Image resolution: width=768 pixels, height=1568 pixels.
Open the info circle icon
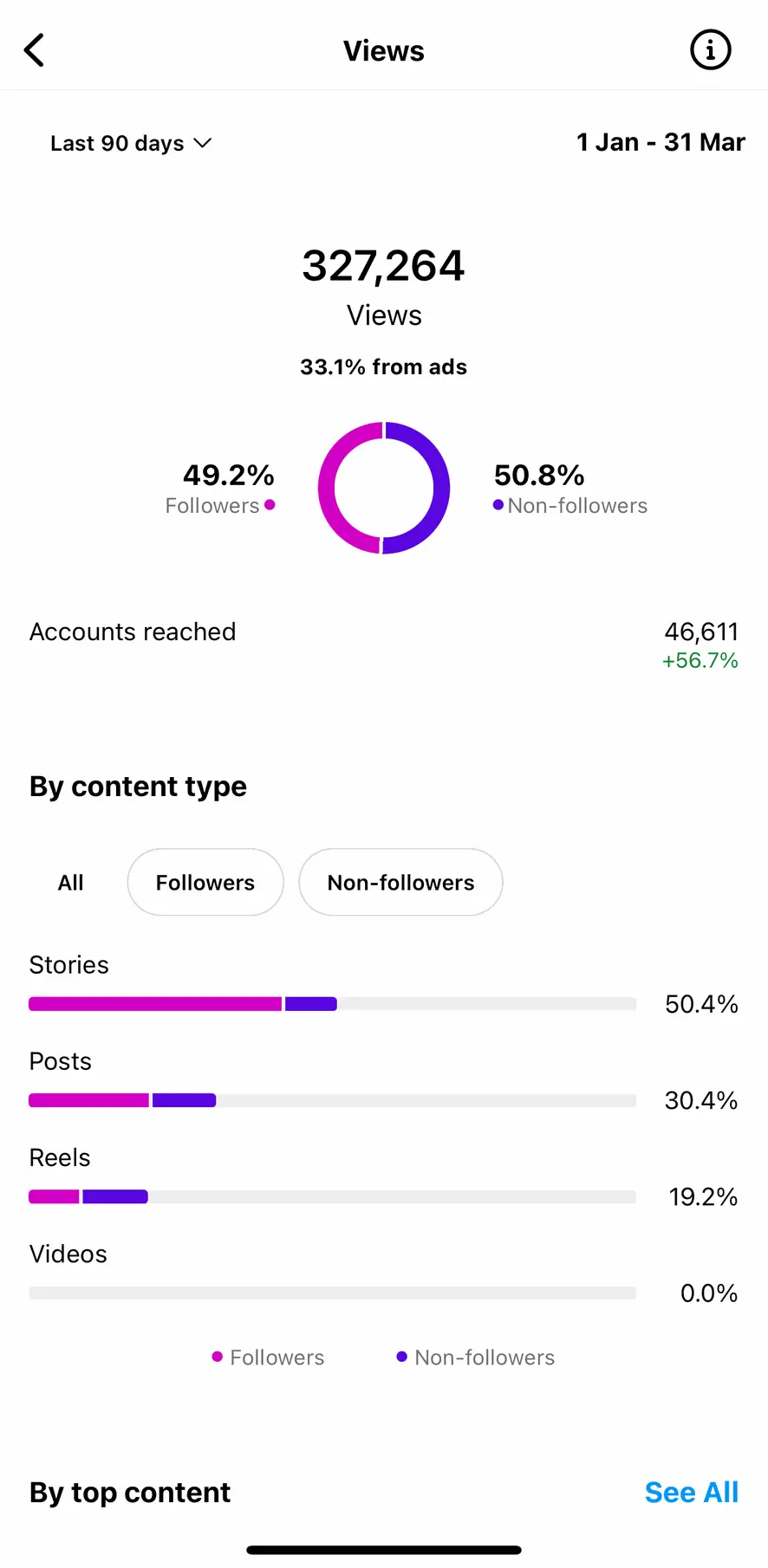[710, 50]
